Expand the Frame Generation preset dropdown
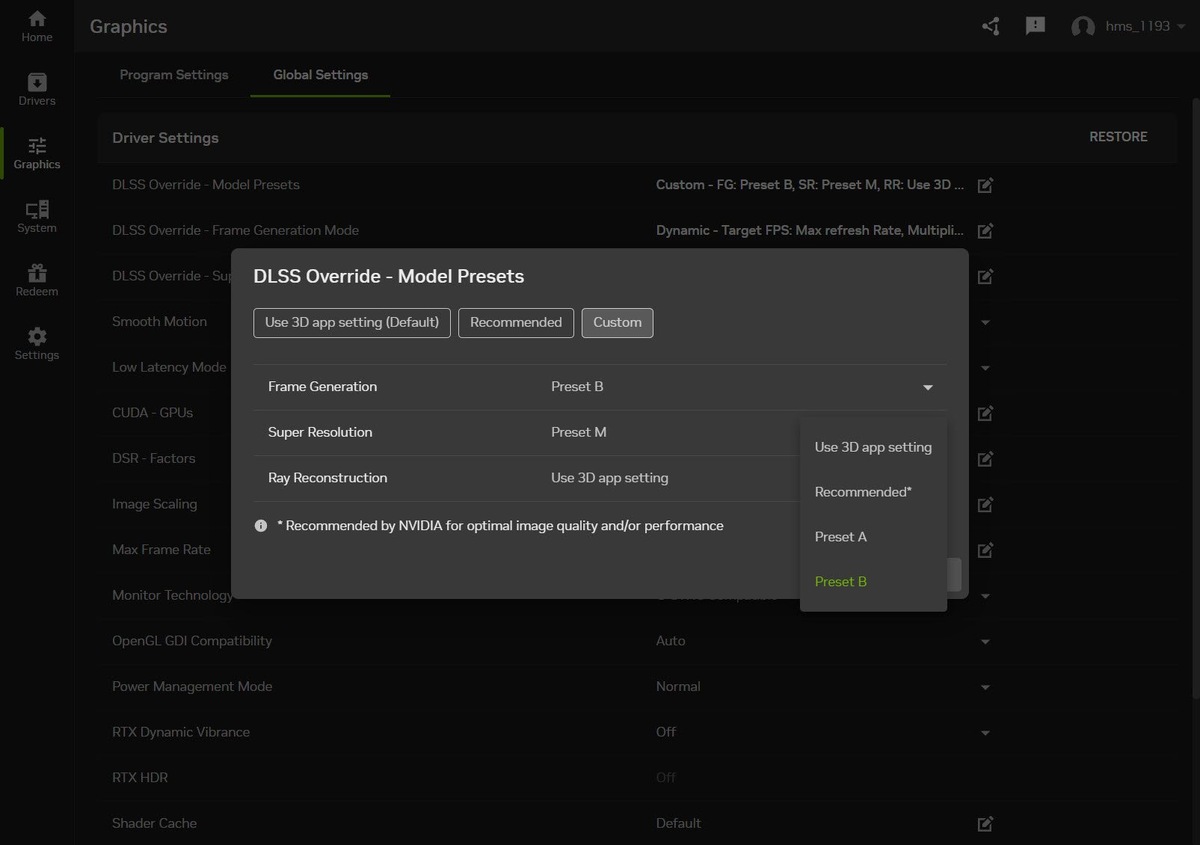This screenshot has height=845, width=1200. [927, 387]
